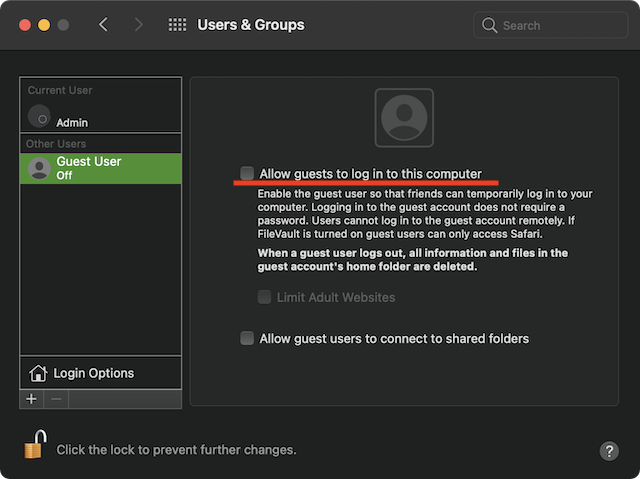The width and height of the screenshot is (640, 479).
Task: Toggle Limit Adult Websites checkbox
Action: coord(265,297)
